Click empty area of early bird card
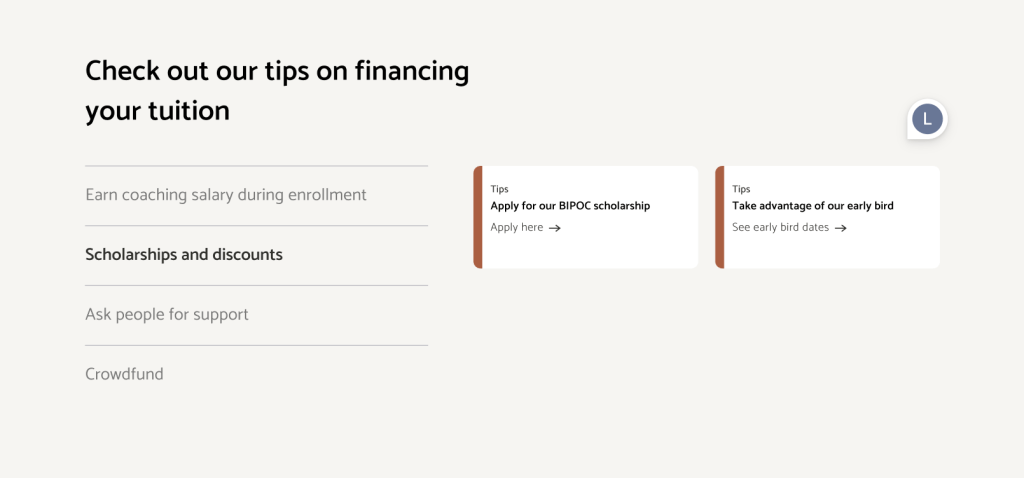Image resolution: width=1024 pixels, height=478 pixels. click(880, 250)
